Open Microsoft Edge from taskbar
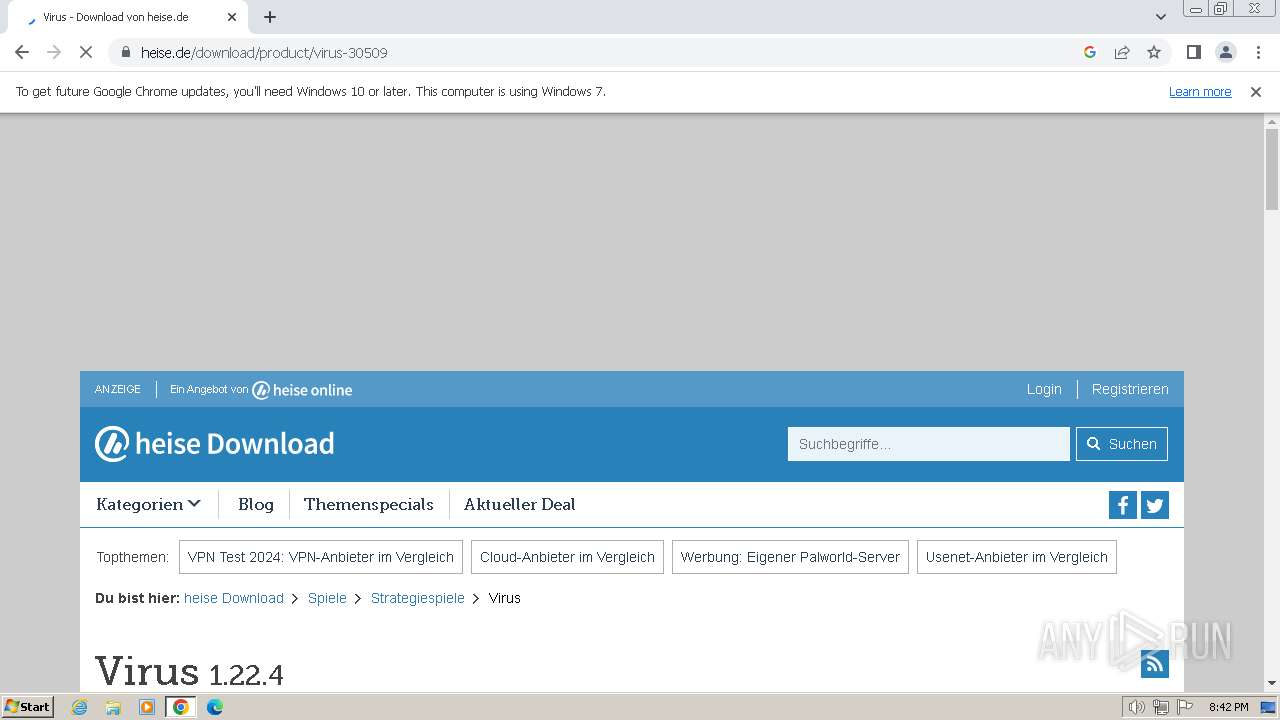 click(215, 707)
